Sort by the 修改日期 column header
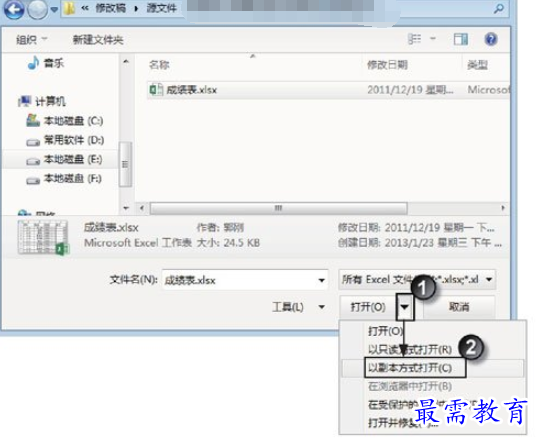The width and height of the screenshot is (536, 443). click(387, 65)
